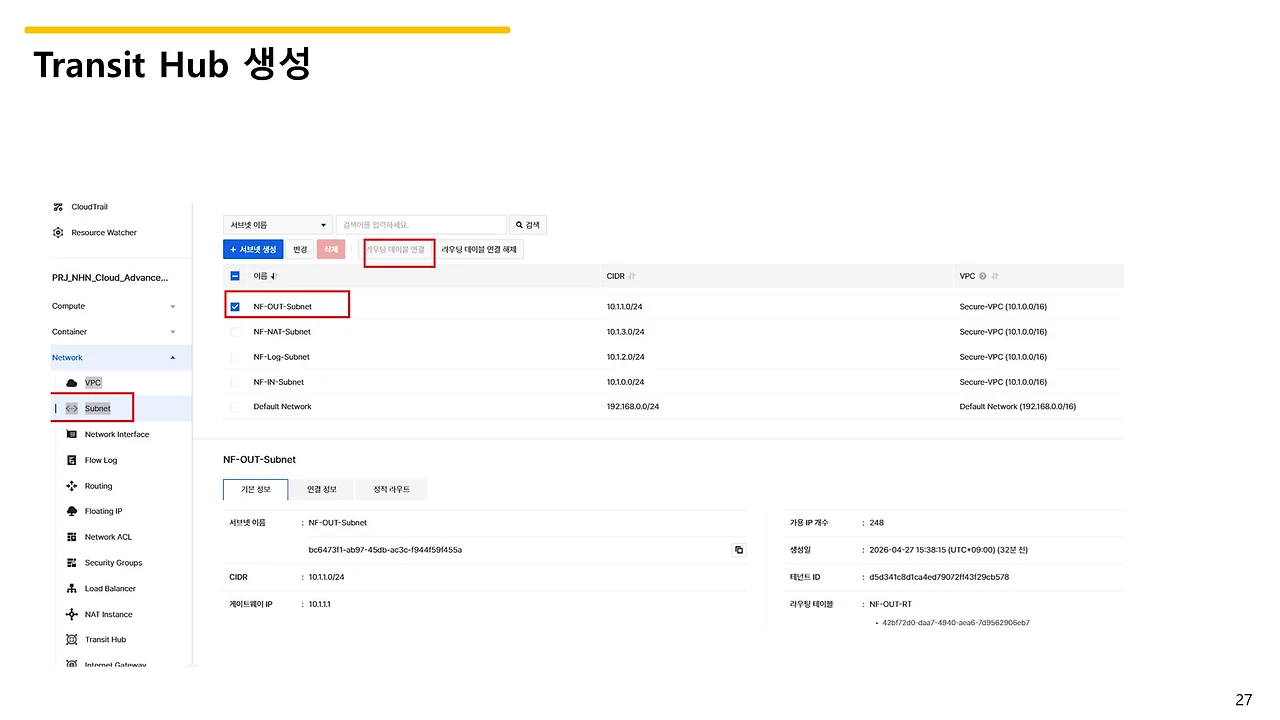1280x720 pixels.
Task: Open the 서브넷 이름 search filter dropdown
Action: pos(277,225)
